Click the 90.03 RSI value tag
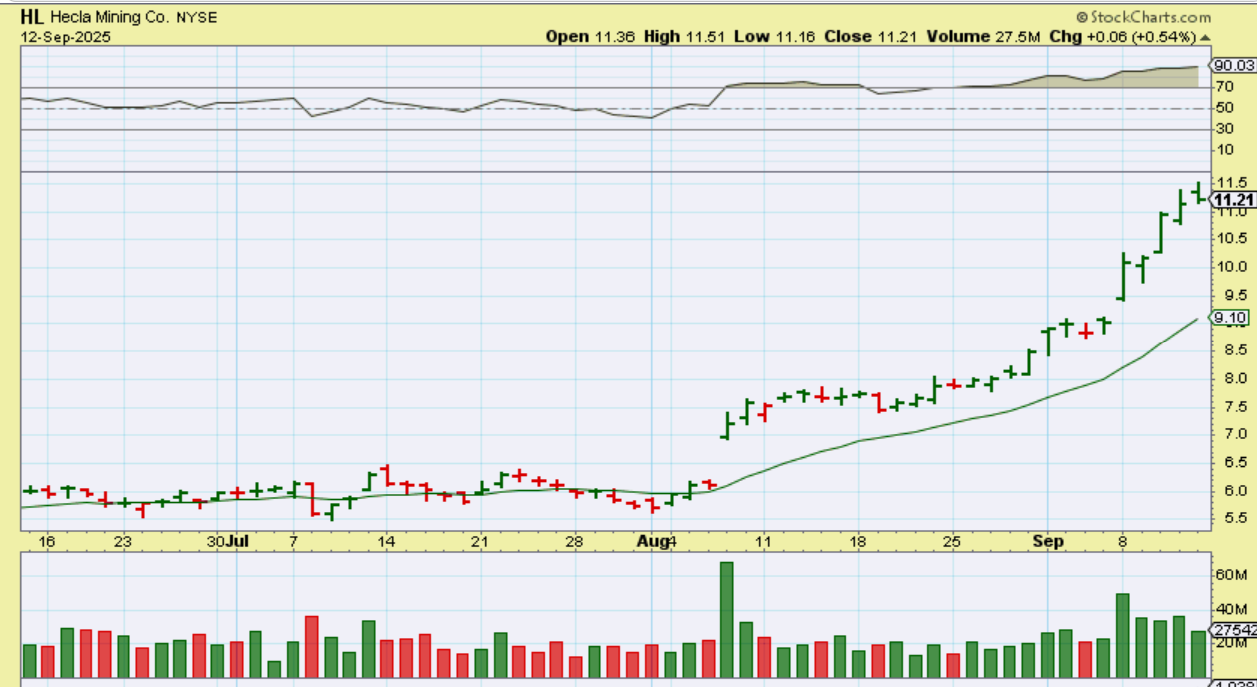This screenshot has width=1257, height=687. pyautogui.click(x=1233, y=65)
